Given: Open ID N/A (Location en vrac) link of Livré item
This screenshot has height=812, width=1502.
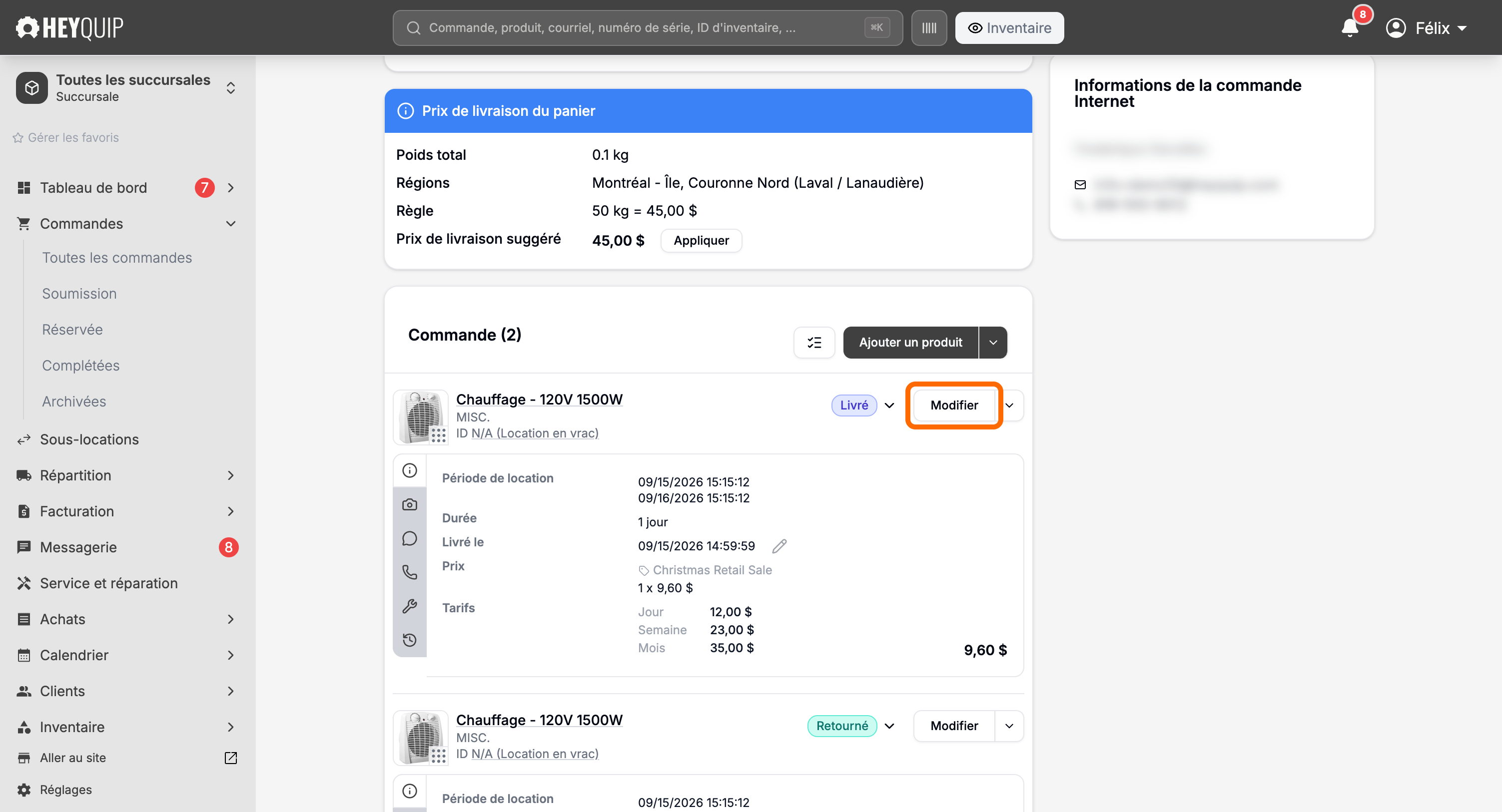Looking at the screenshot, I should tap(535, 433).
